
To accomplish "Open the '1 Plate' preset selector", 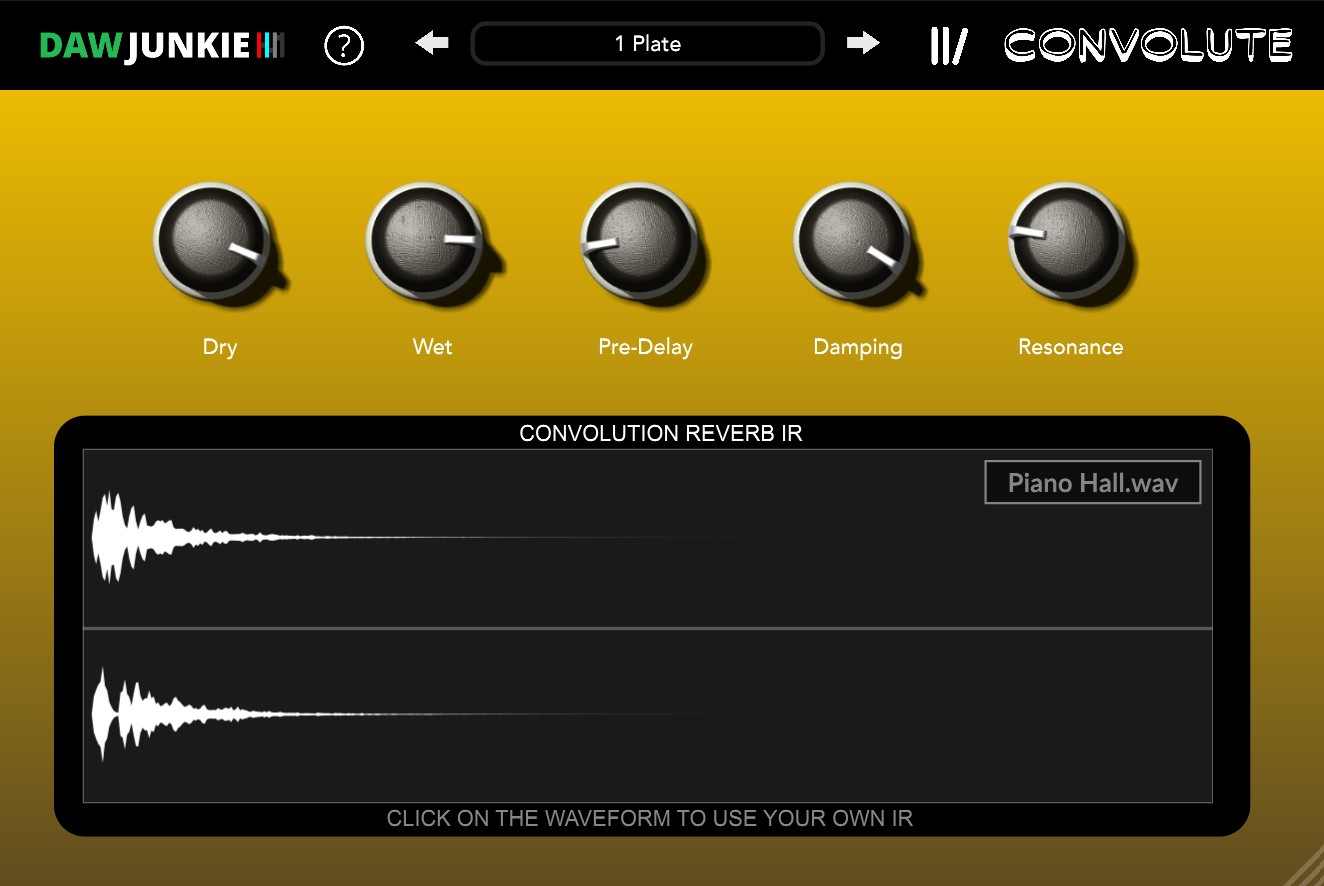I will (x=648, y=44).
